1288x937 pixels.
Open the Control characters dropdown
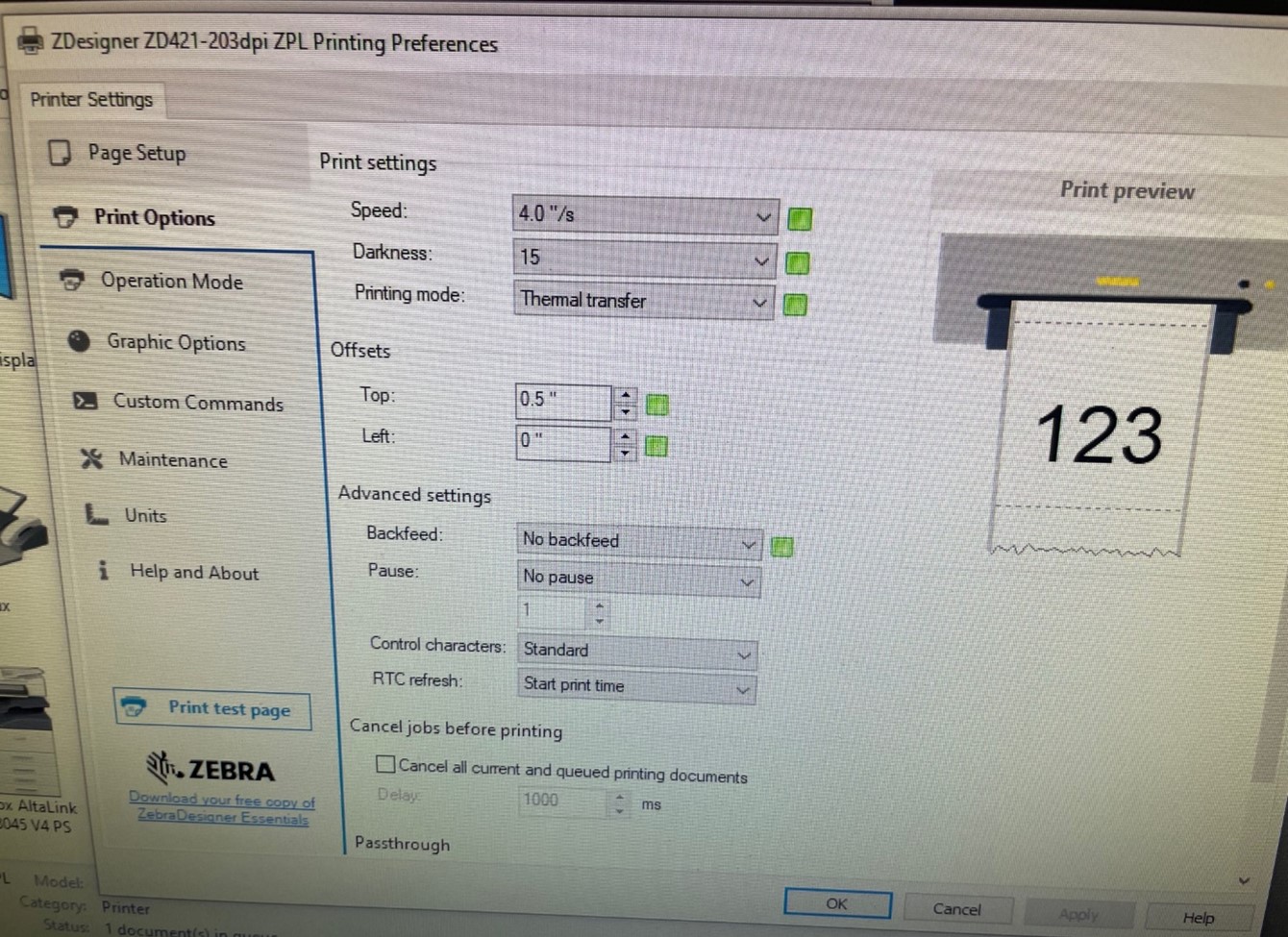point(637,651)
